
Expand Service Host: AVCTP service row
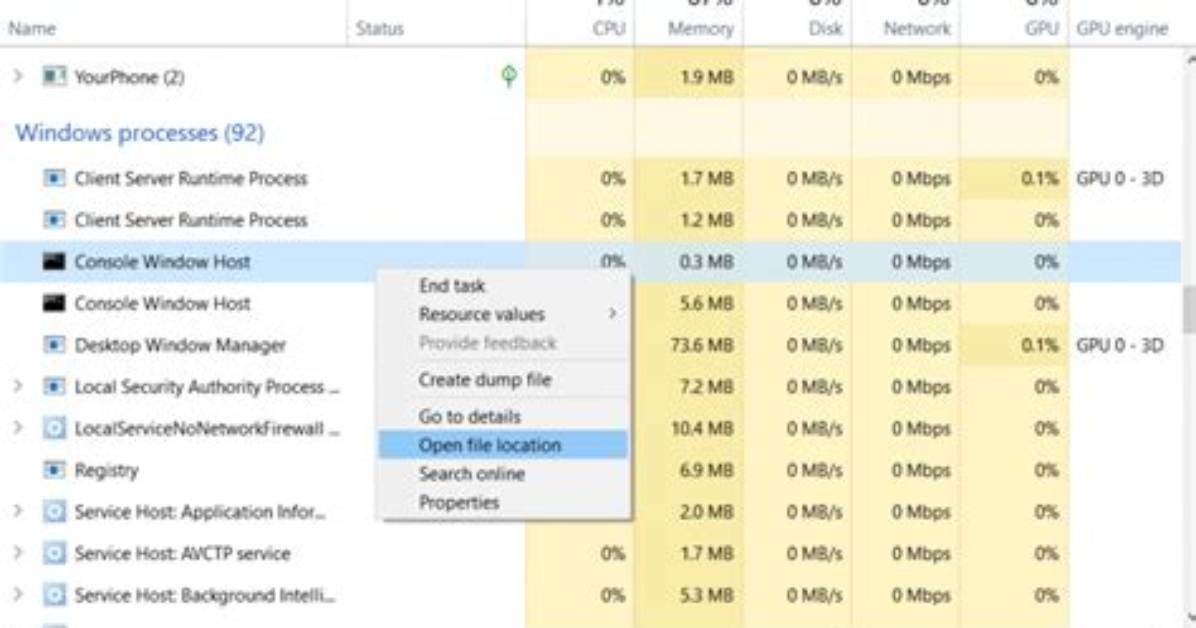[x=18, y=552]
